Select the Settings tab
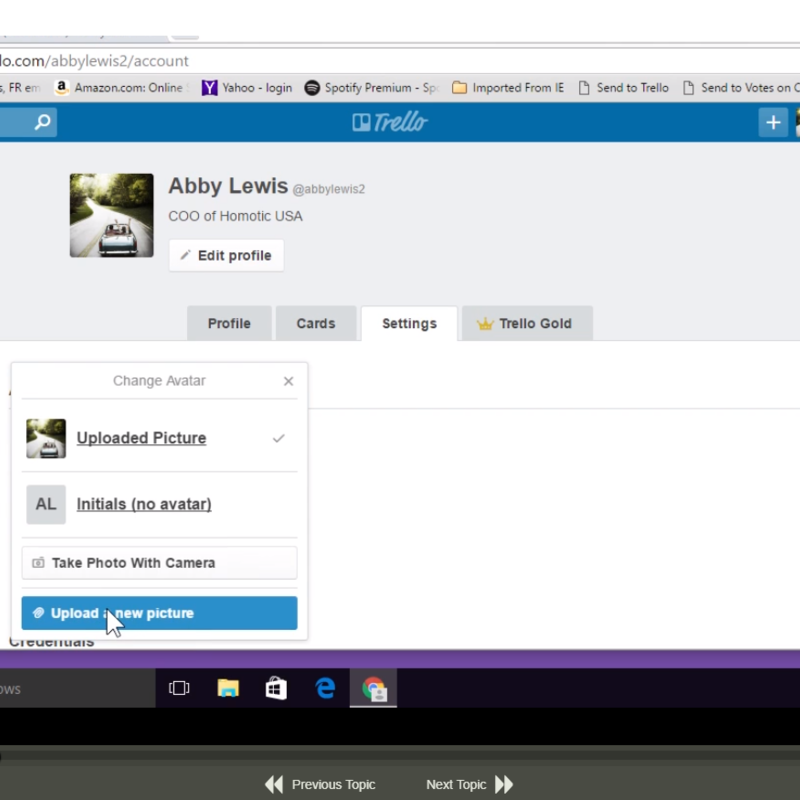The image size is (800, 800). (x=409, y=323)
